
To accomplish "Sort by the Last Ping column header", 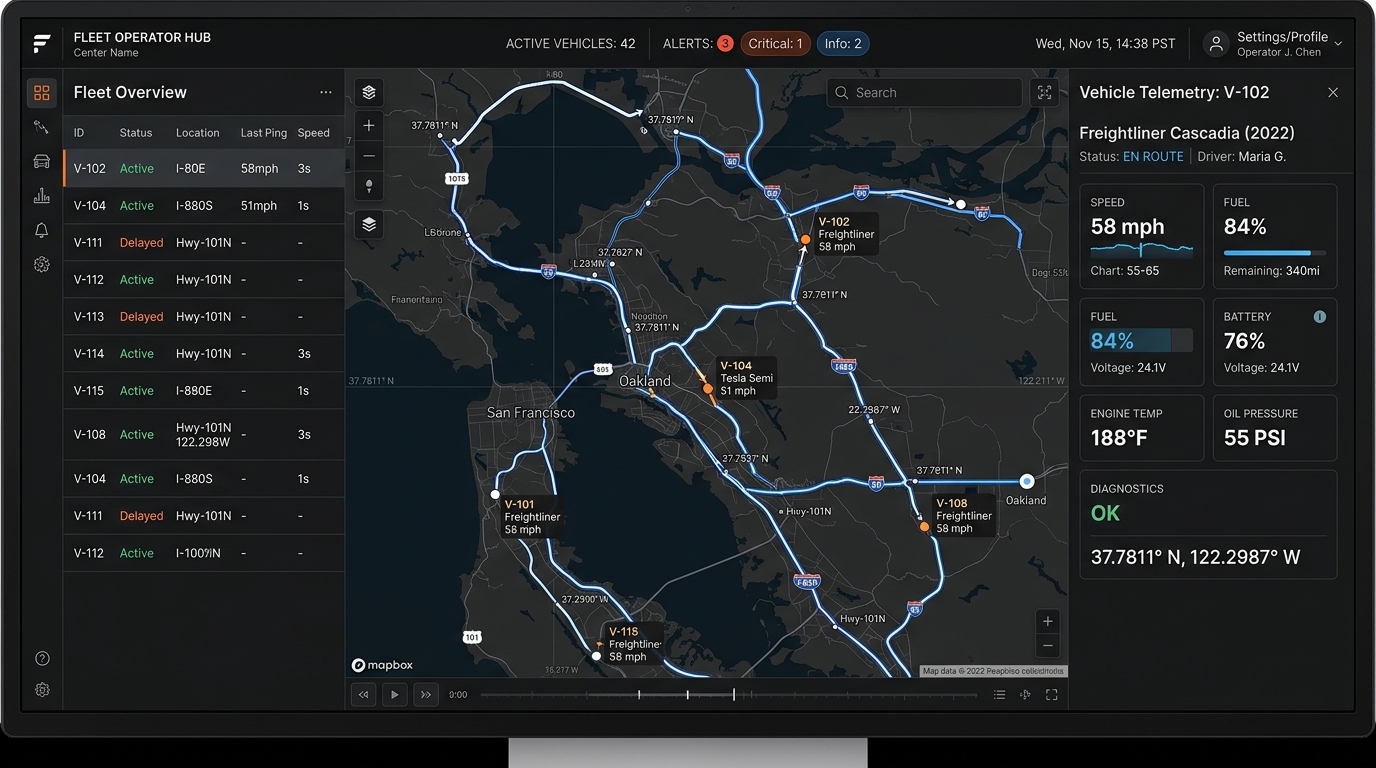I will [264, 133].
